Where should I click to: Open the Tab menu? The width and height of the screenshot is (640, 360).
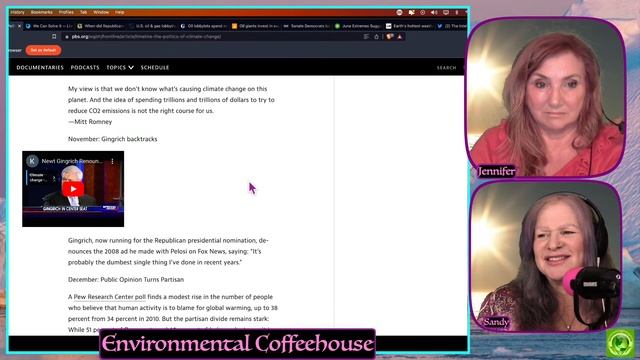(84, 12)
